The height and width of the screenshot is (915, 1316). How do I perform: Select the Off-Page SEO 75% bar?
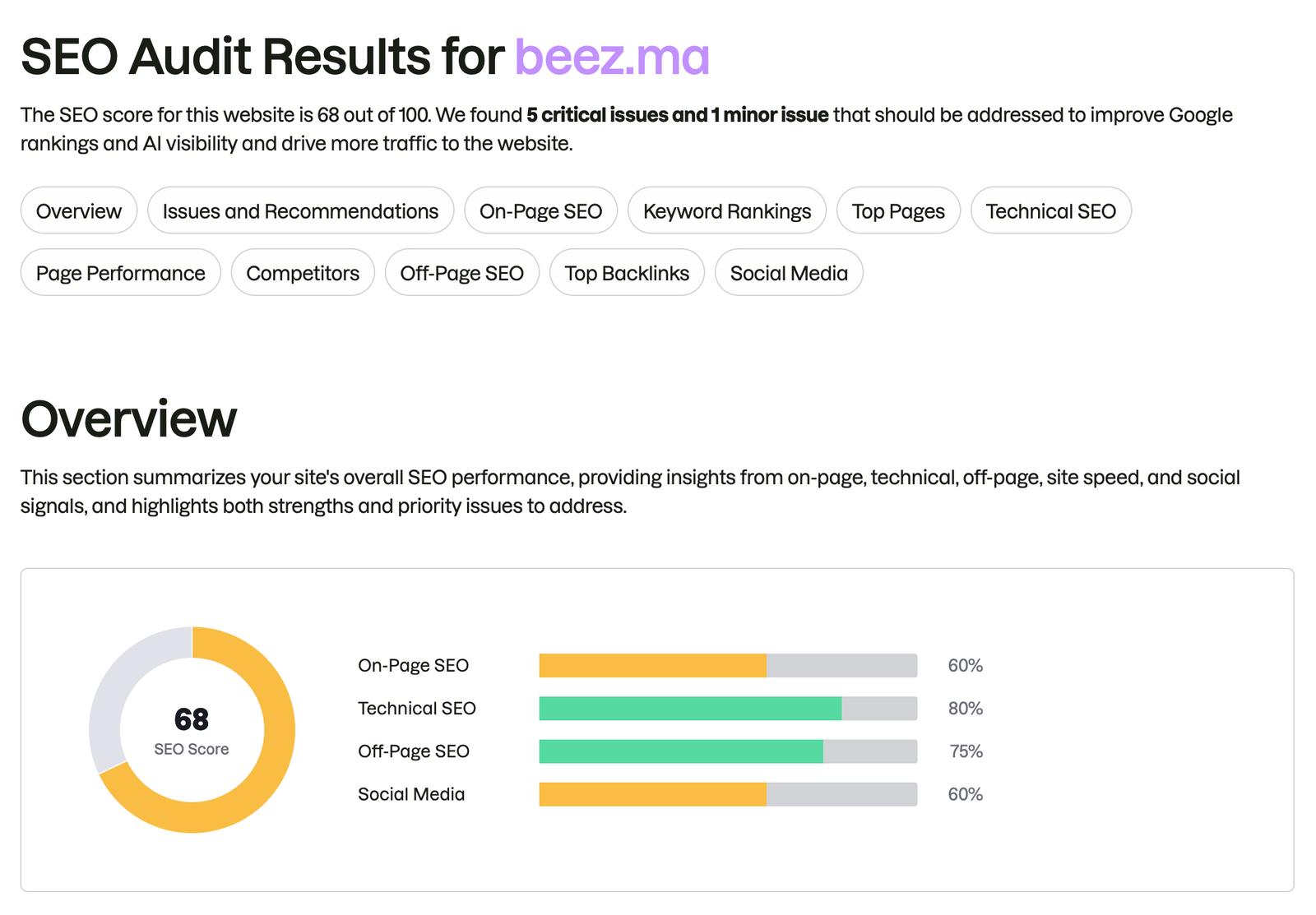click(727, 751)
